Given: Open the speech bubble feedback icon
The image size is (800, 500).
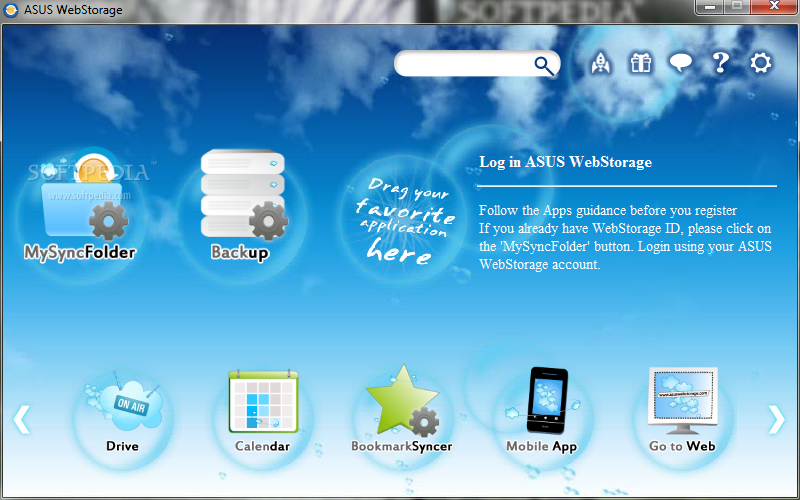Looking at the screenshot, I should 681,63.
